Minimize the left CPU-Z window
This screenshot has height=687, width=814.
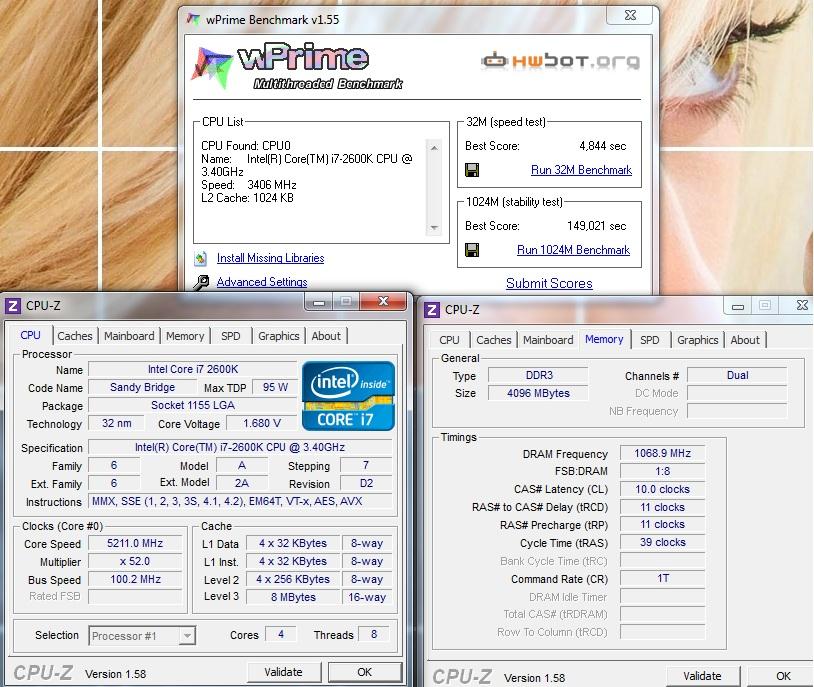point(319,302)
